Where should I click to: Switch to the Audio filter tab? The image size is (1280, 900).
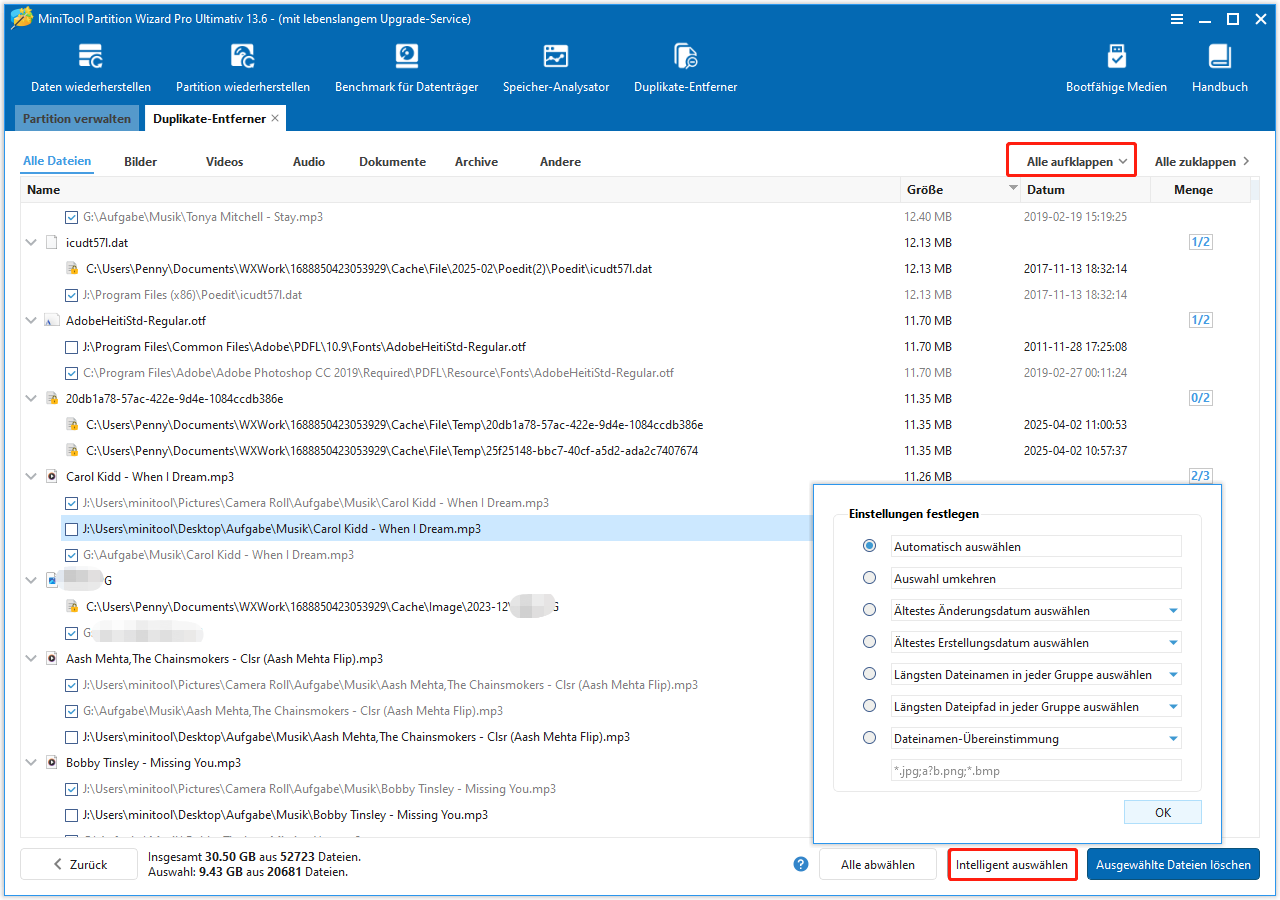click(309, 162)
